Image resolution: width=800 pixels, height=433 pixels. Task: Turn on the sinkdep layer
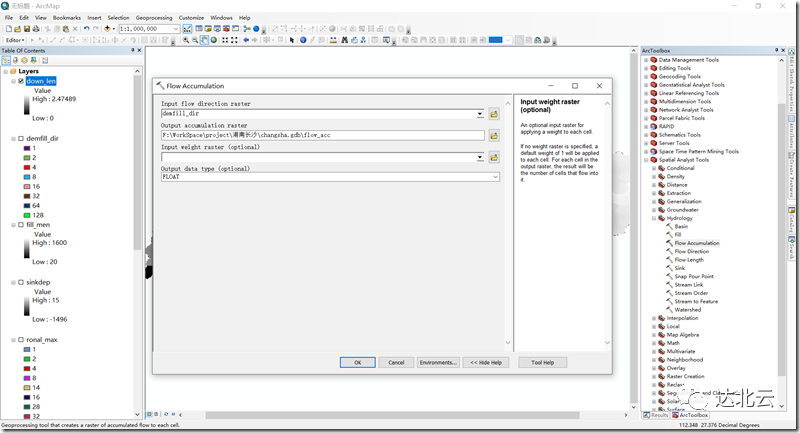coord(21,282)
